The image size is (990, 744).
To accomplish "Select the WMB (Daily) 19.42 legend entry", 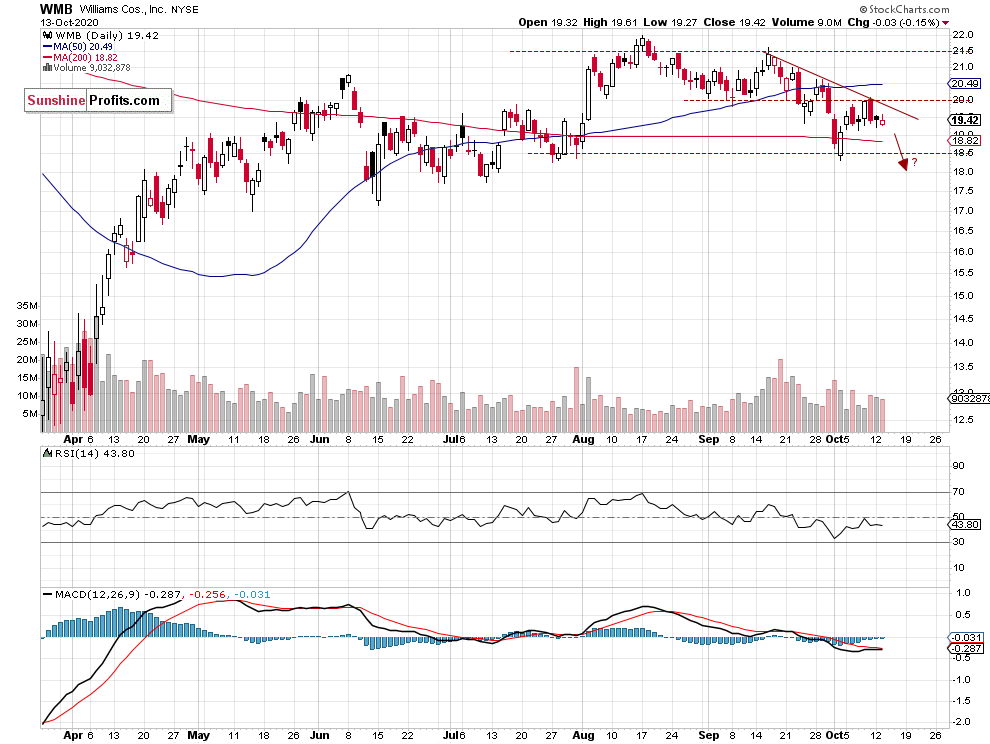I will [107, 35].
